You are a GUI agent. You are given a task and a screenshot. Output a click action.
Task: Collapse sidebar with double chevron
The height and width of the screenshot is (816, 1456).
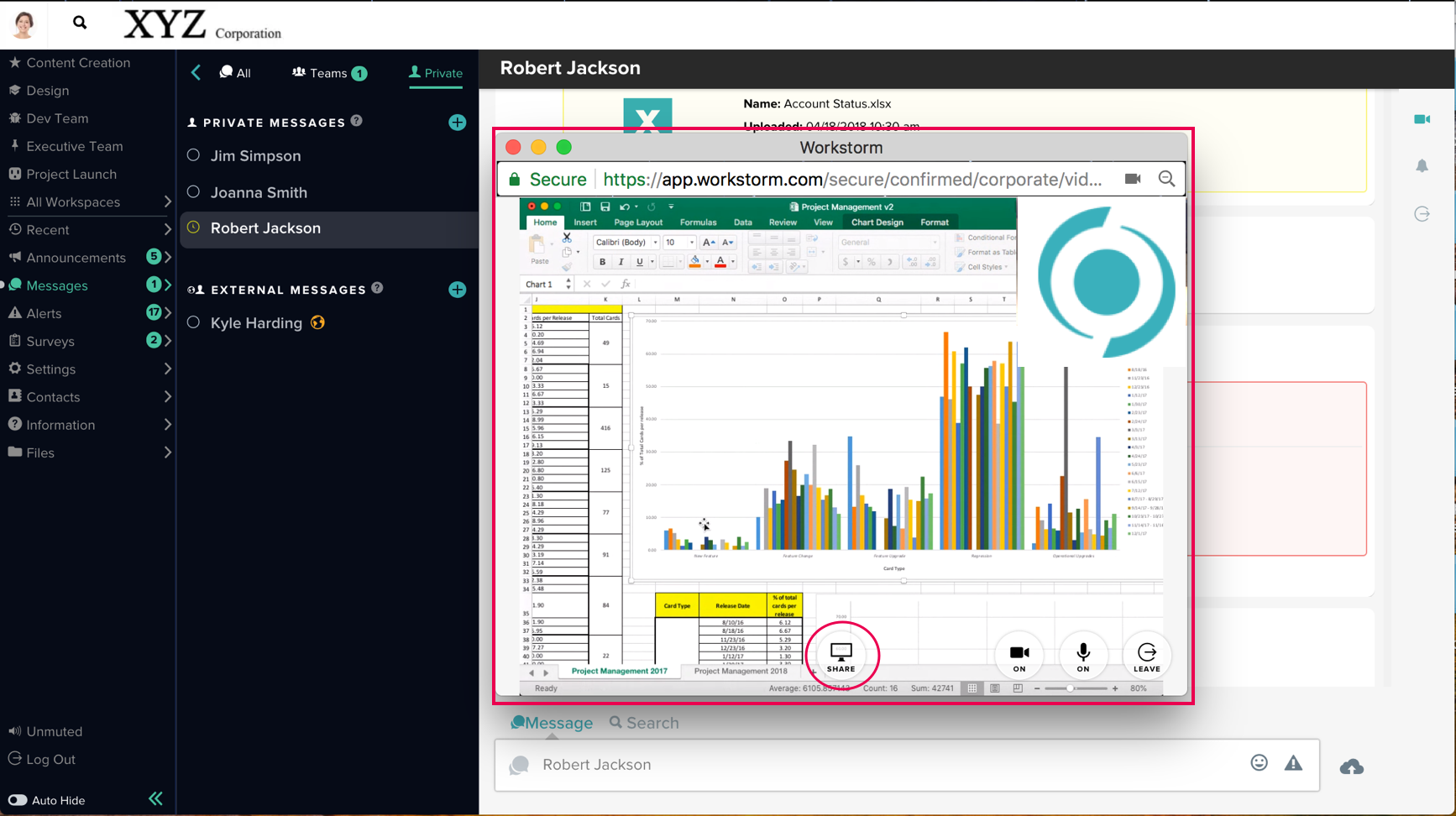(155, 798)
